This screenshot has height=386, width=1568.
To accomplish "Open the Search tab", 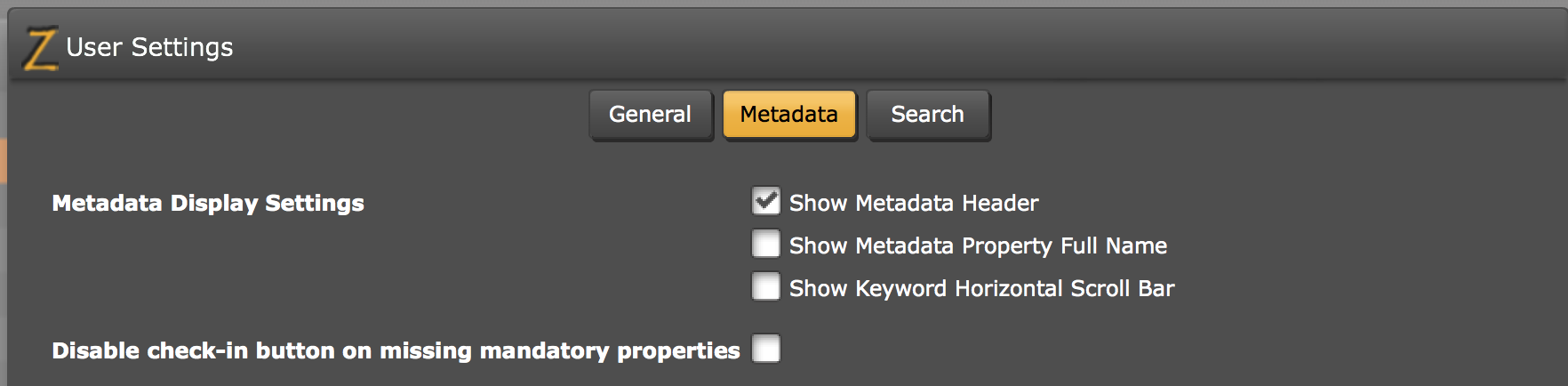I will click(928, 115).
